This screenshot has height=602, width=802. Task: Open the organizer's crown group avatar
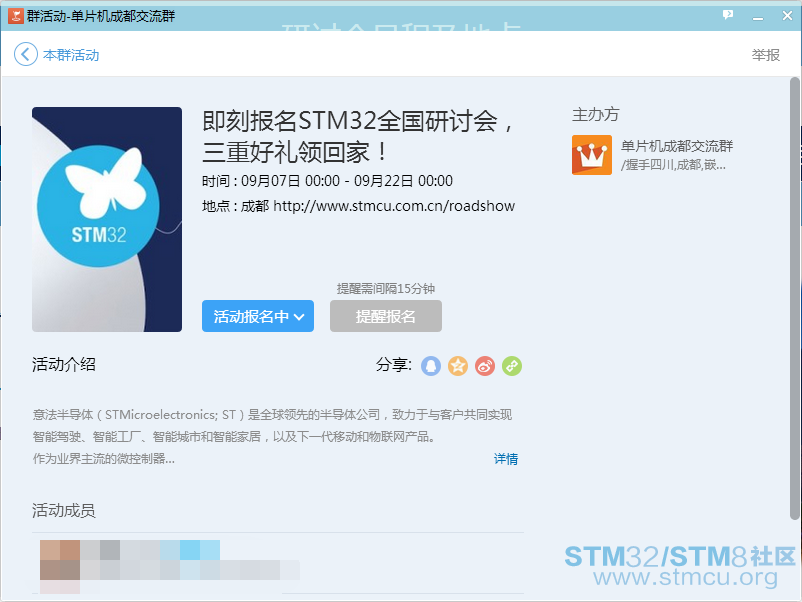[592, 155]
